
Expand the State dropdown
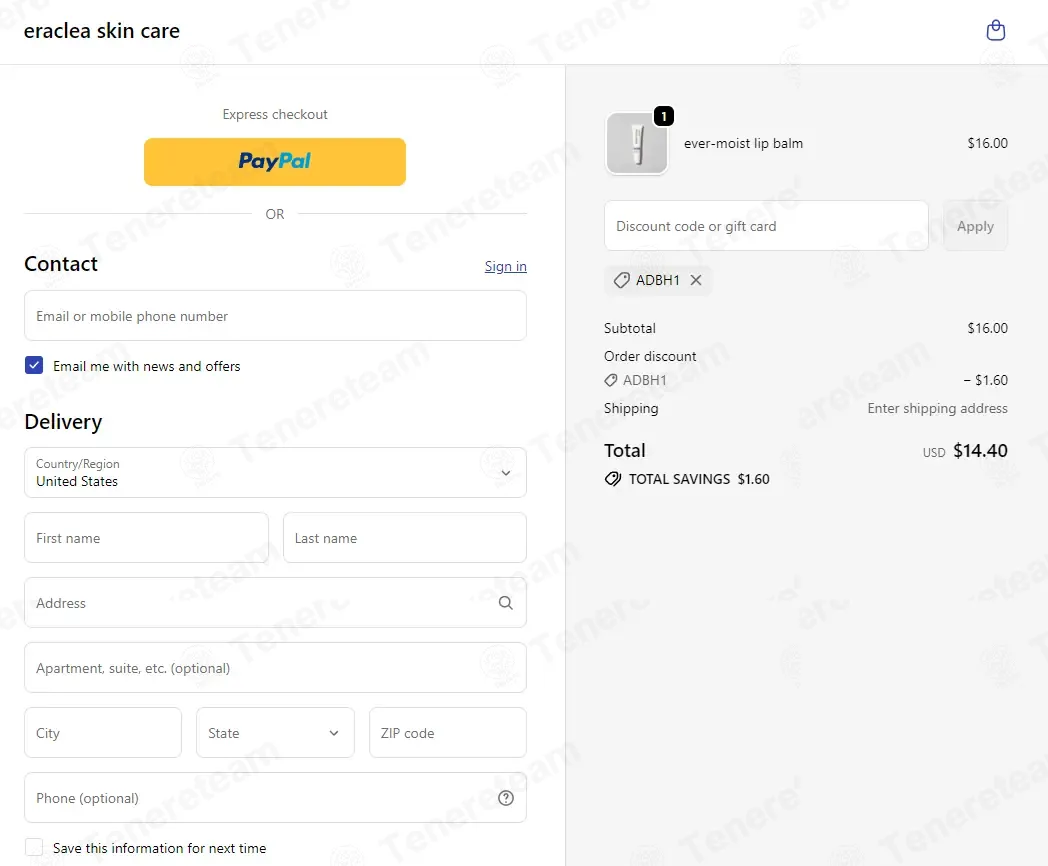click(275, 733)
